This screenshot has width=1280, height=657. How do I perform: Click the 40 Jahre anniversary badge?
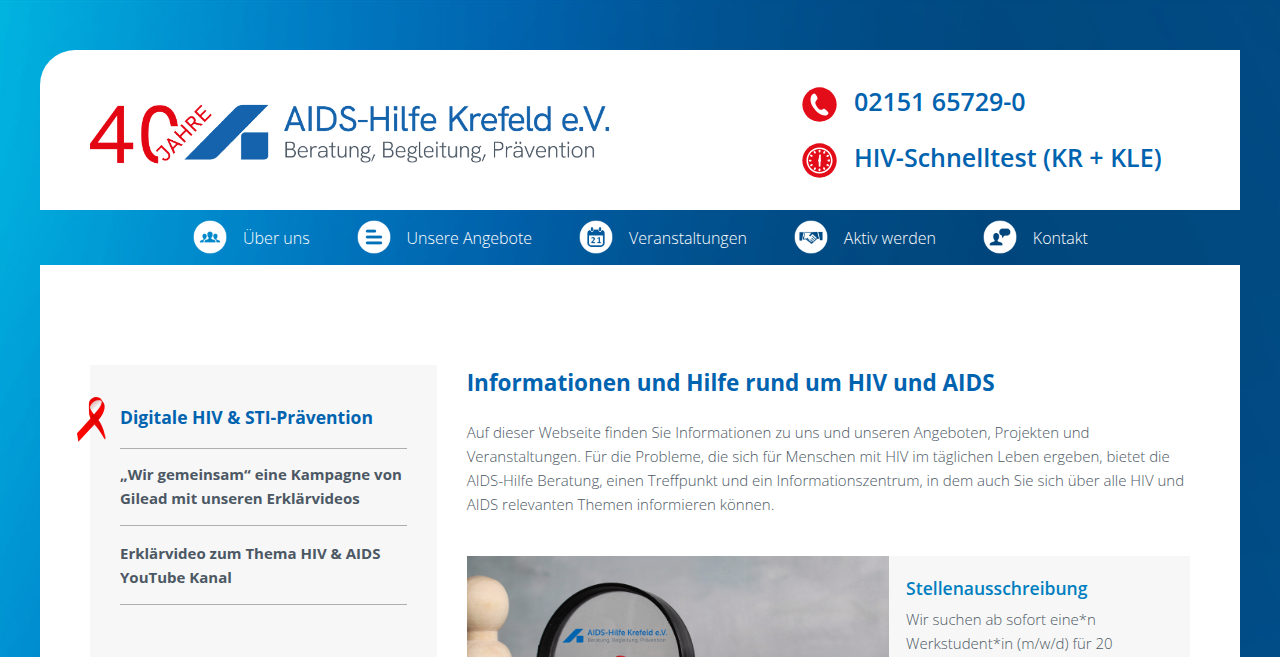point(150,134)
